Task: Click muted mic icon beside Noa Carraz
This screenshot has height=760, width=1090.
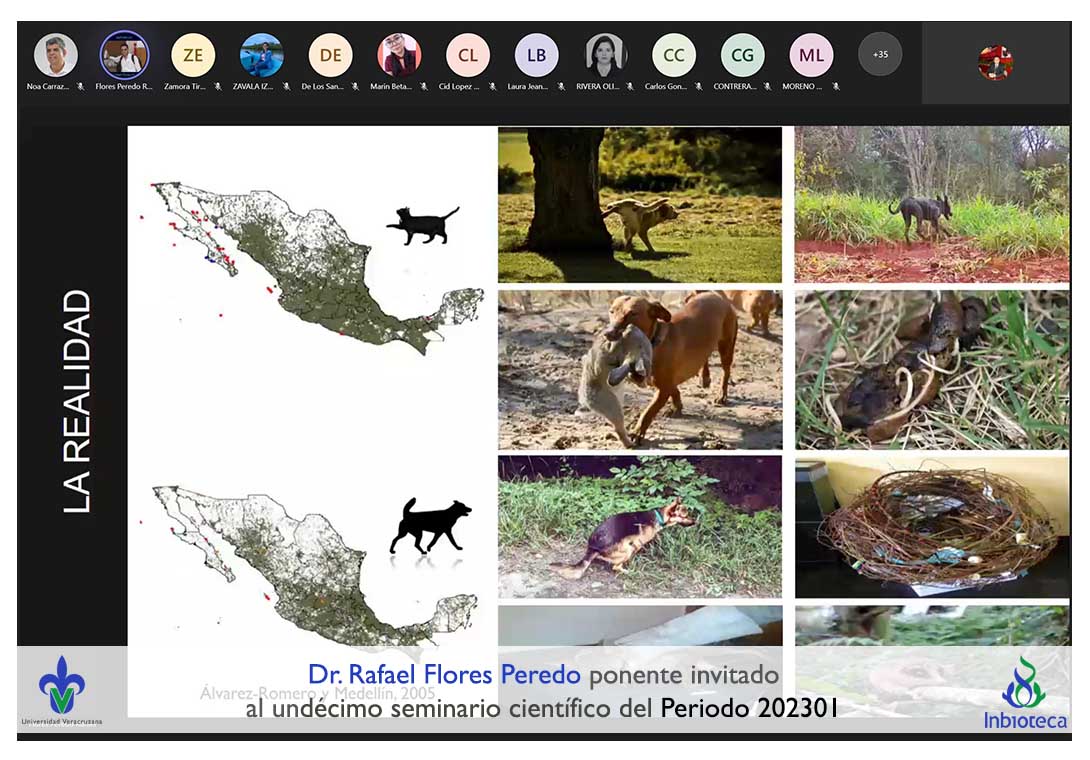Action: (x=80, y=87)
